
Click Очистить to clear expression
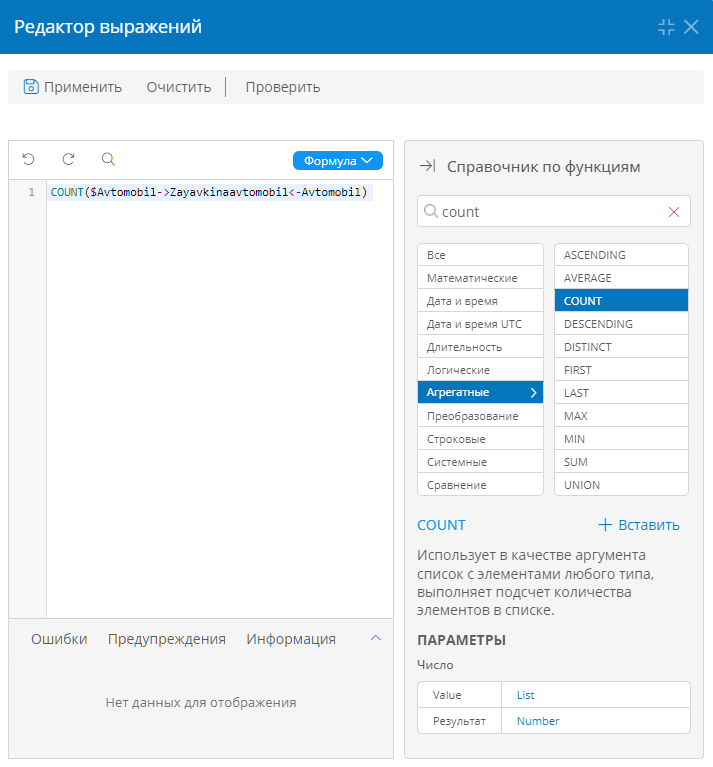point(179,87)
